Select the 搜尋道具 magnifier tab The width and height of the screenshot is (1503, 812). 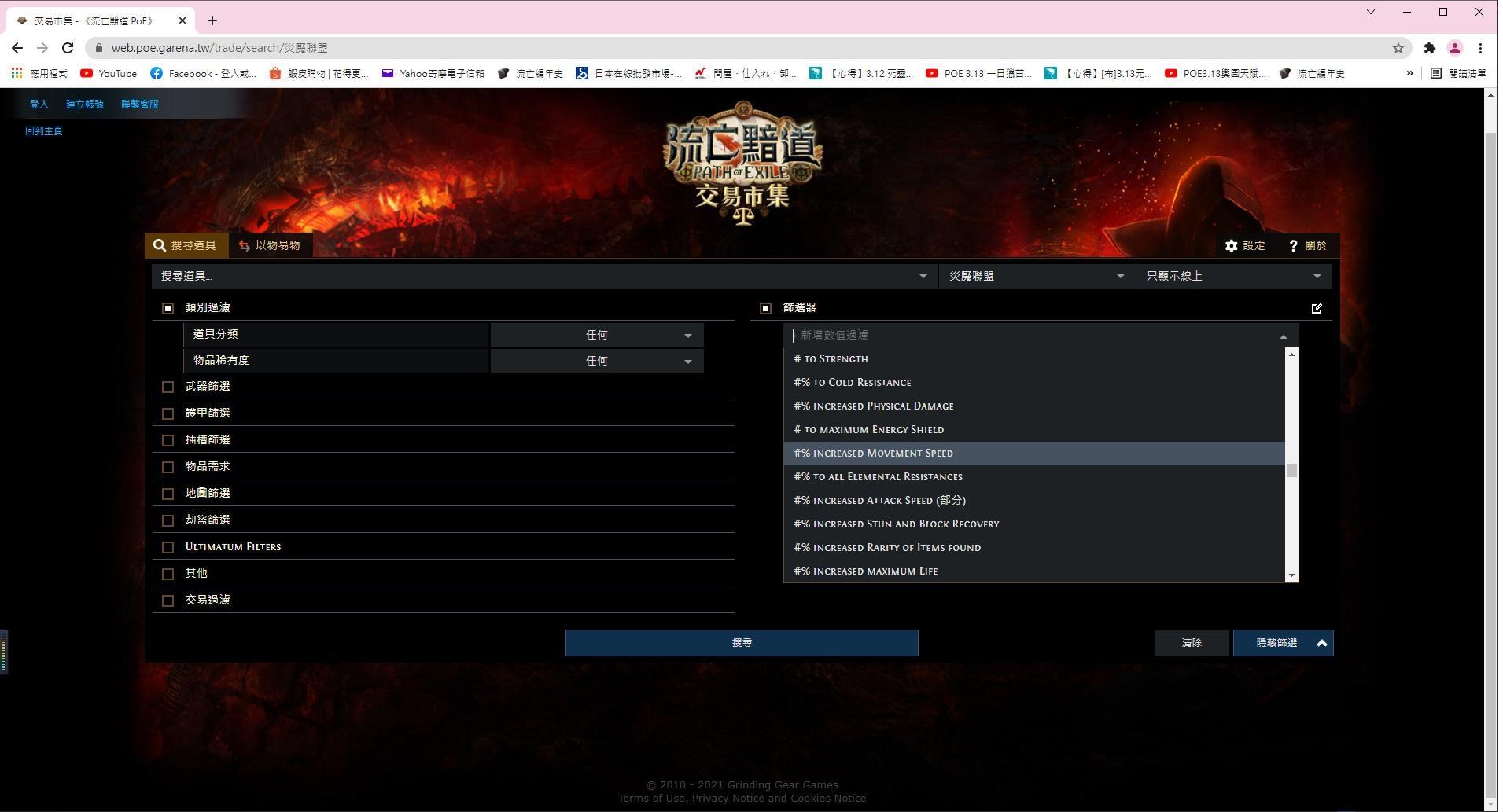[x=187, y=244]
